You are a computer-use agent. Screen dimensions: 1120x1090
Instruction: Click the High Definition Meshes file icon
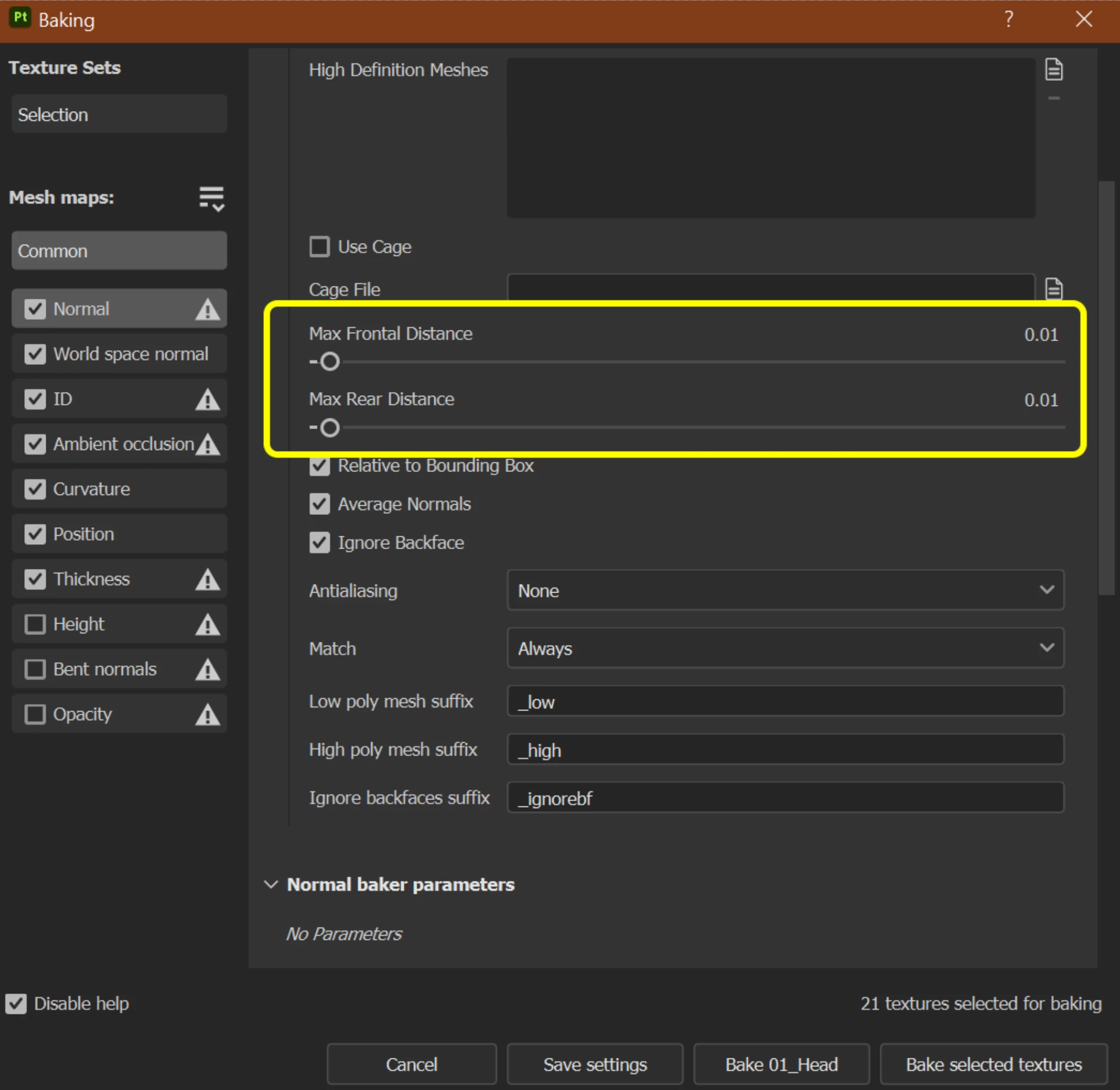(x=1053, y=70)
